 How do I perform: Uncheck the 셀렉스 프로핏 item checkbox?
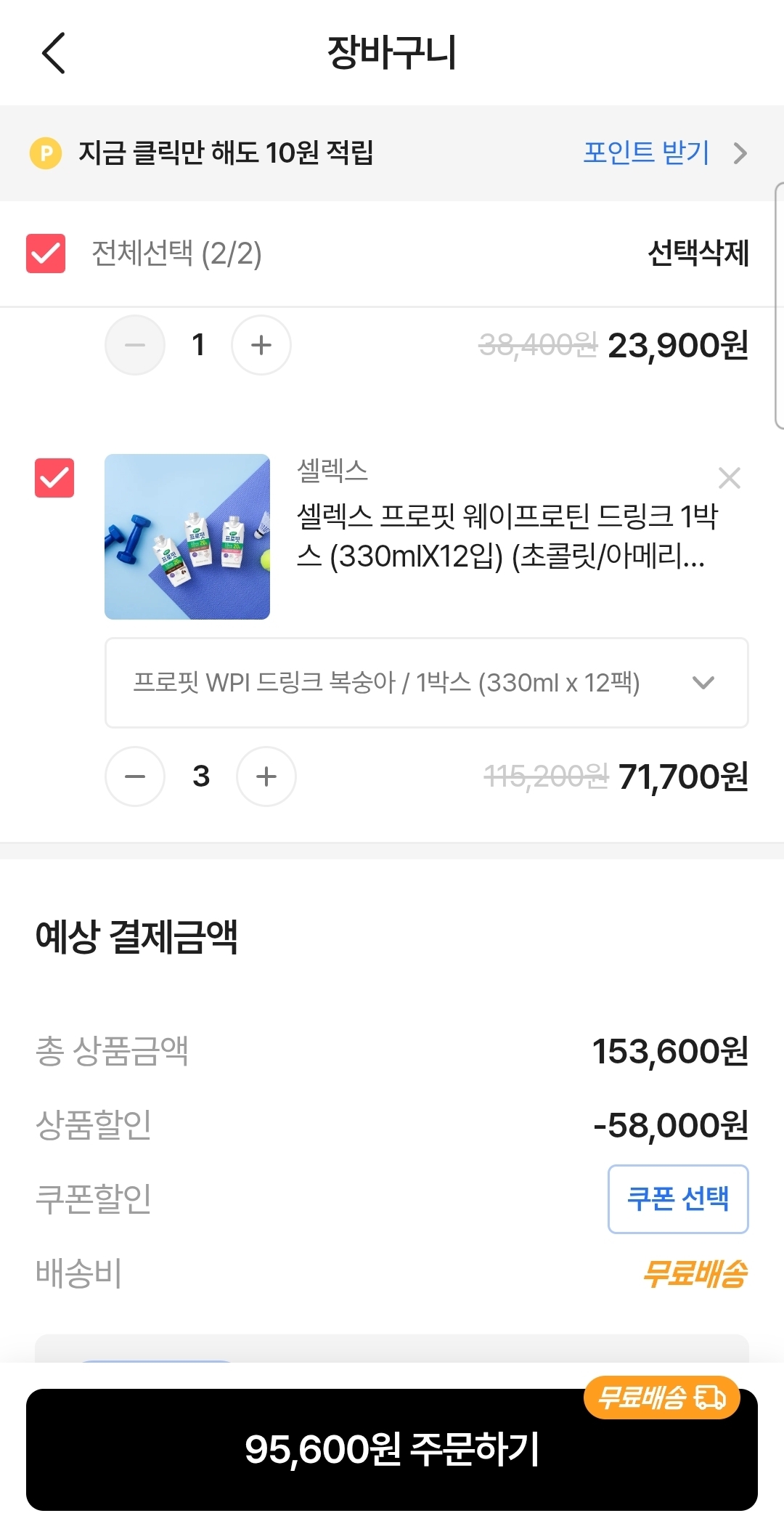coord(54,478)
